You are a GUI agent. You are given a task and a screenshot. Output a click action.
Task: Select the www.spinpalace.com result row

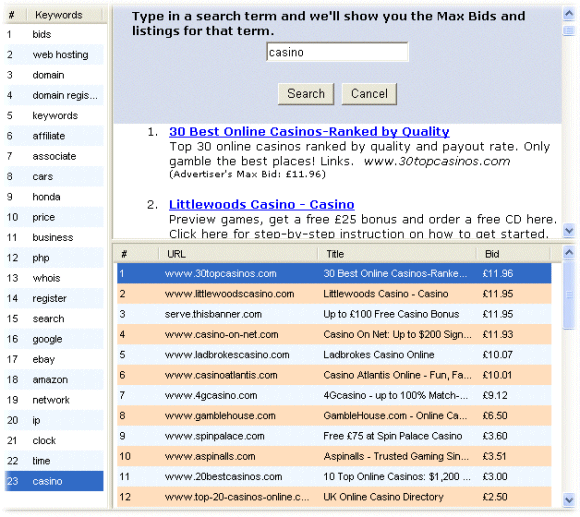(334, 436)
